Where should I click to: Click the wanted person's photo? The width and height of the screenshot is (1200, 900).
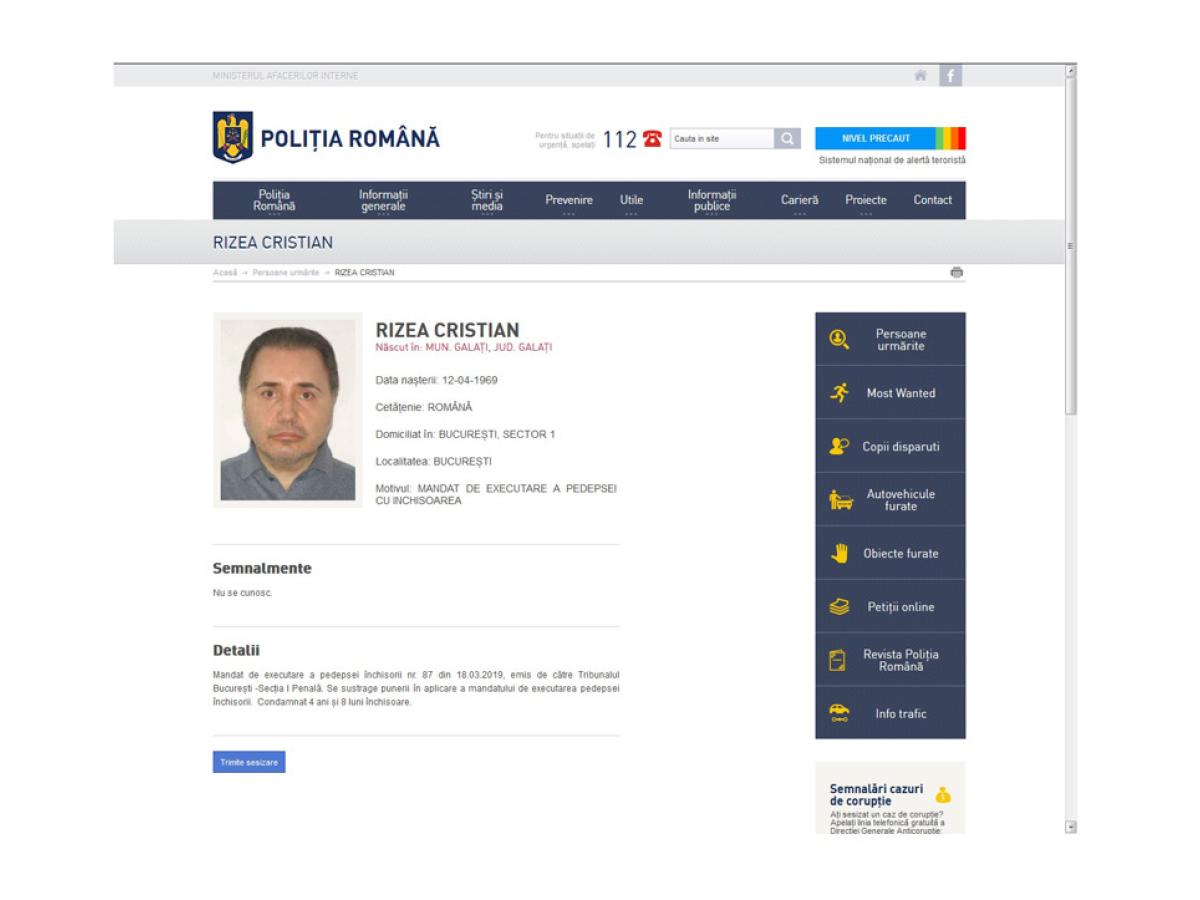288,410
